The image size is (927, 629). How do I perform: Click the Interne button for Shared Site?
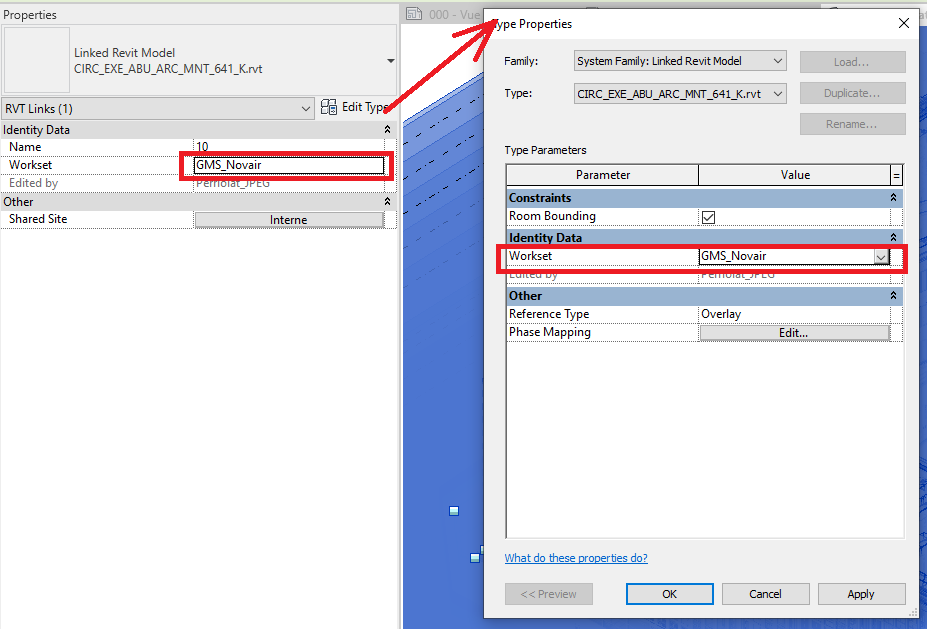coord(289,220)
